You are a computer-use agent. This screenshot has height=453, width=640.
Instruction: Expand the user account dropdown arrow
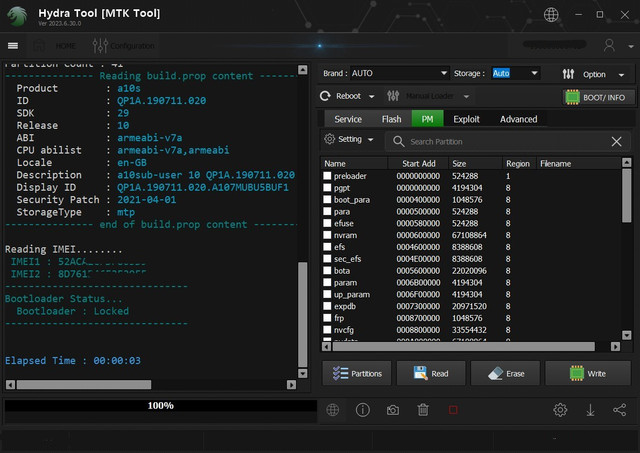point(631,47)
